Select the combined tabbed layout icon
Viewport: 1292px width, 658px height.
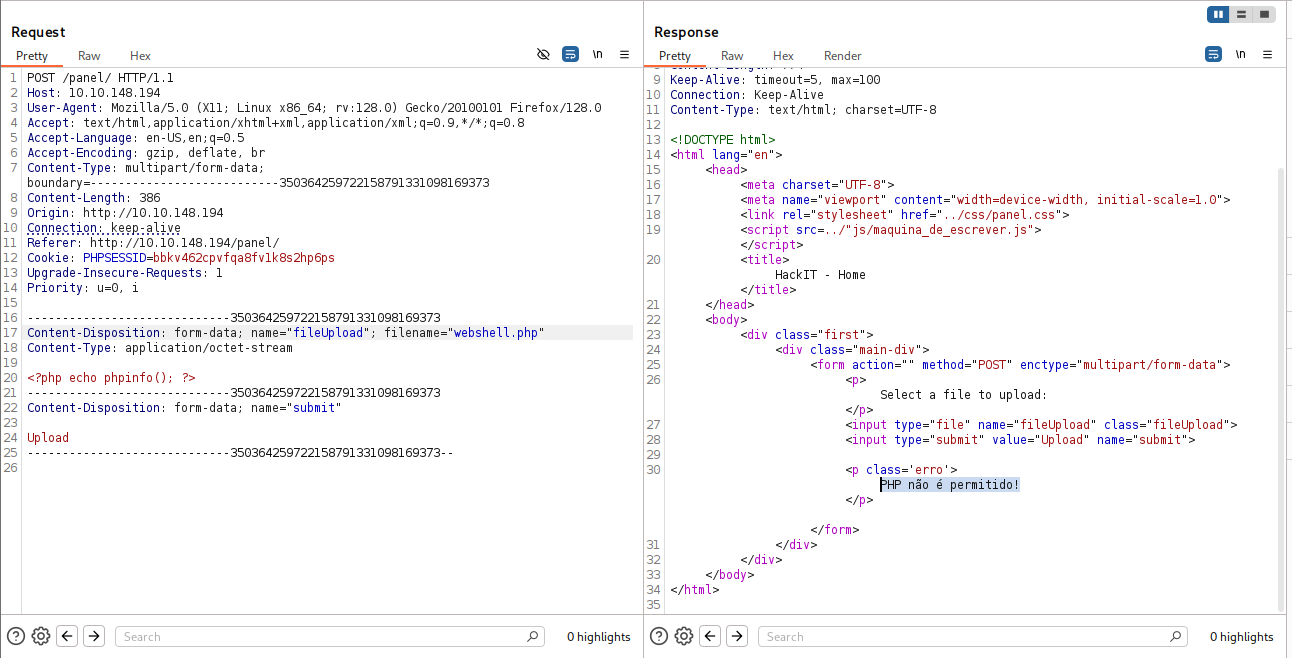pos(1264,14)
